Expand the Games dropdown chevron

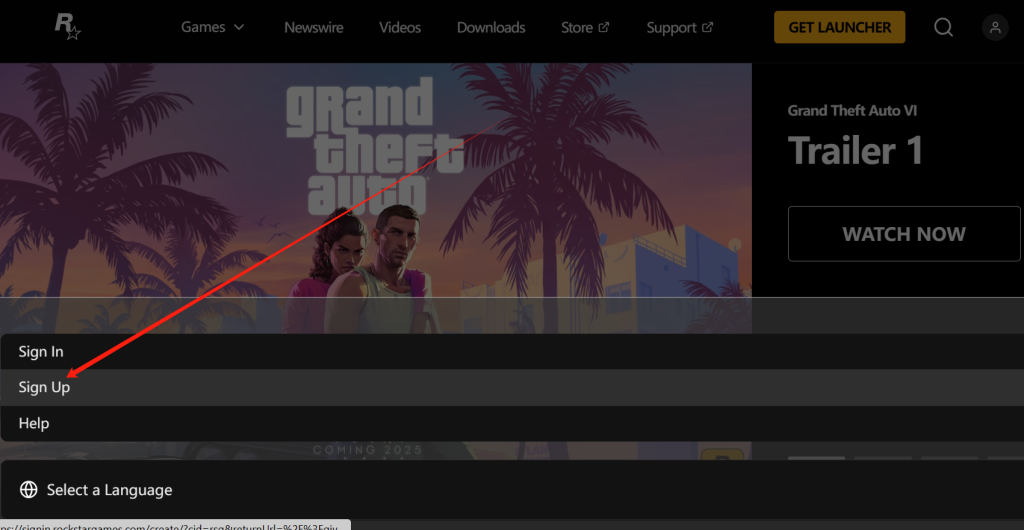[239, 27]
